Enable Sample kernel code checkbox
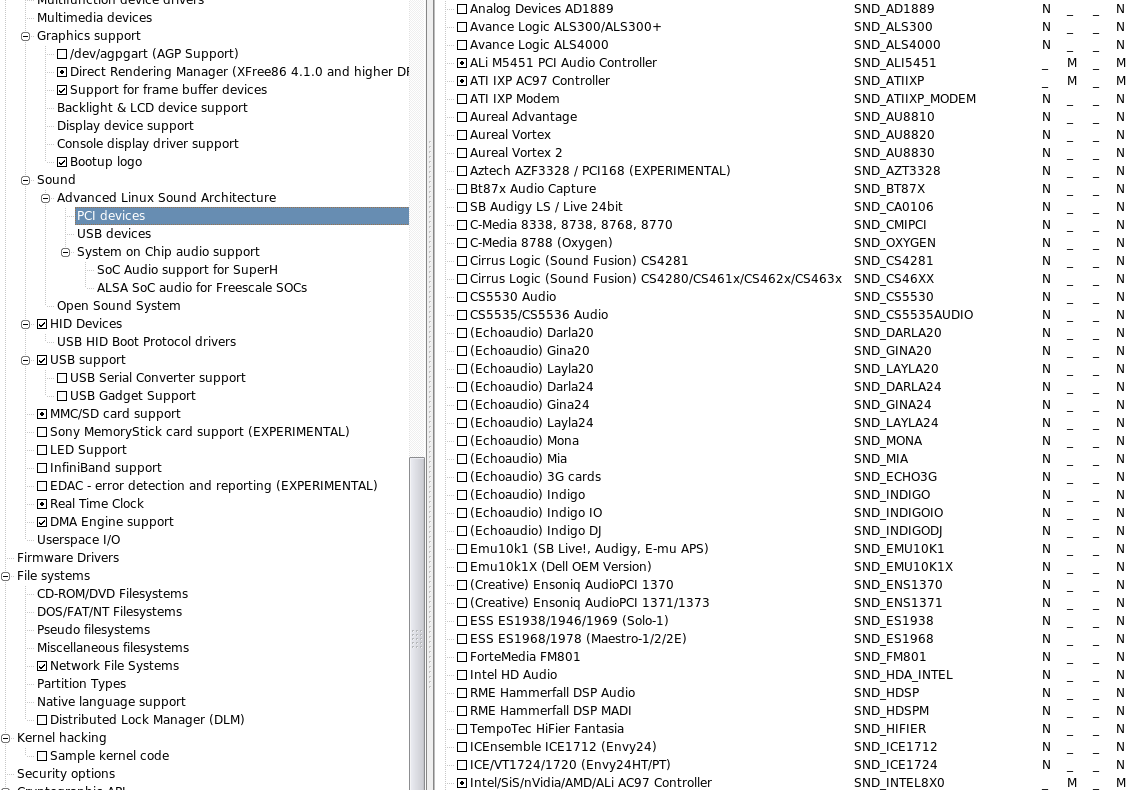Screen dimensions: 1145x790 pyautogui.click(x=42, y=756)
